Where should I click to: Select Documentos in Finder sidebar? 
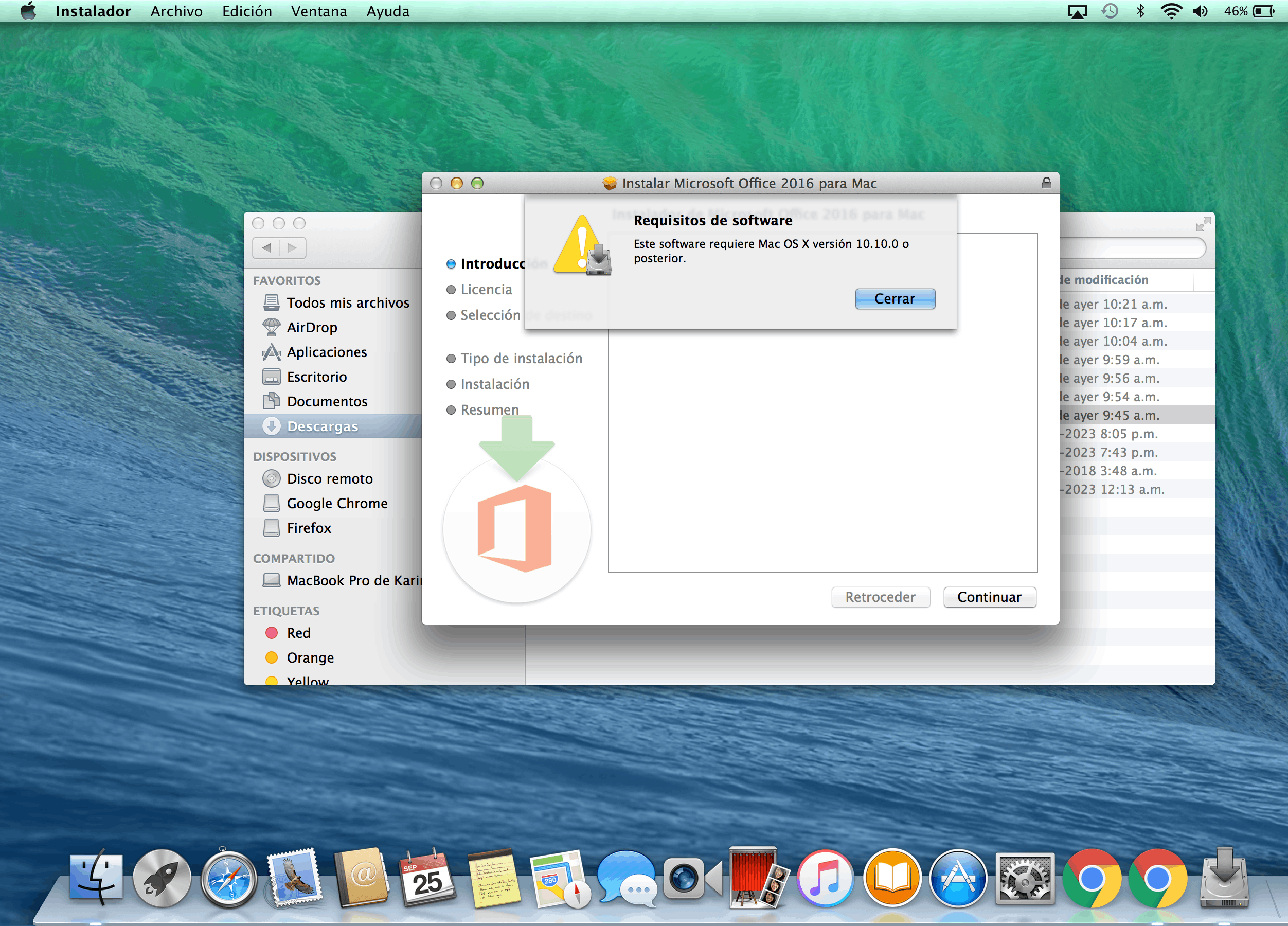click(x=327, y=402)
